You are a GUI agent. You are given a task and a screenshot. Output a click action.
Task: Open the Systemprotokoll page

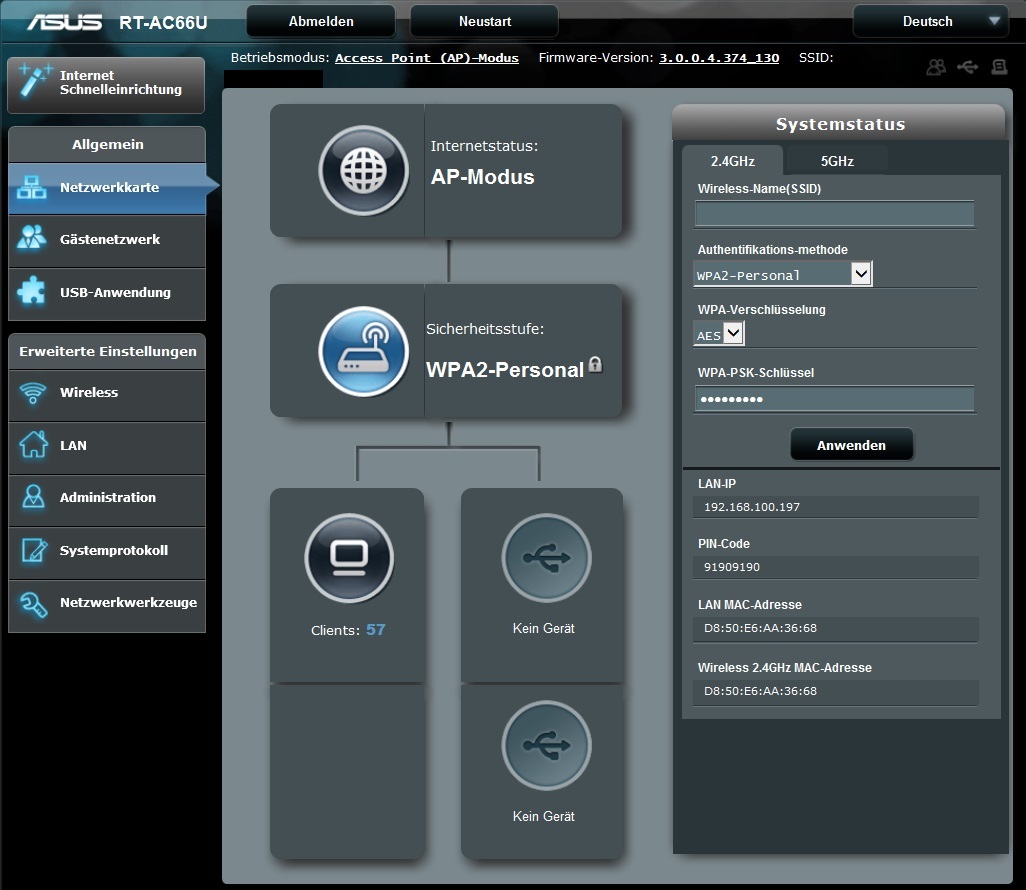click(107, 552)
